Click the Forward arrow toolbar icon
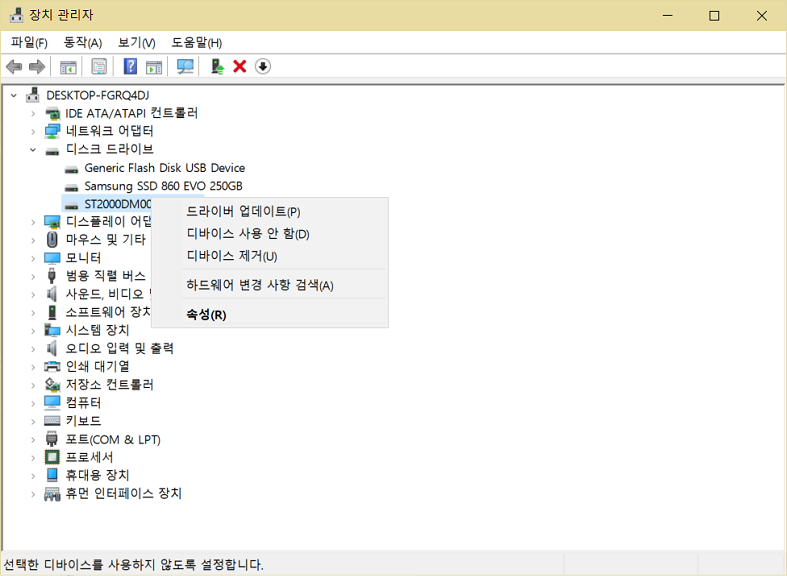This screenshot has height=576, width=787. [x=37, y=66]
